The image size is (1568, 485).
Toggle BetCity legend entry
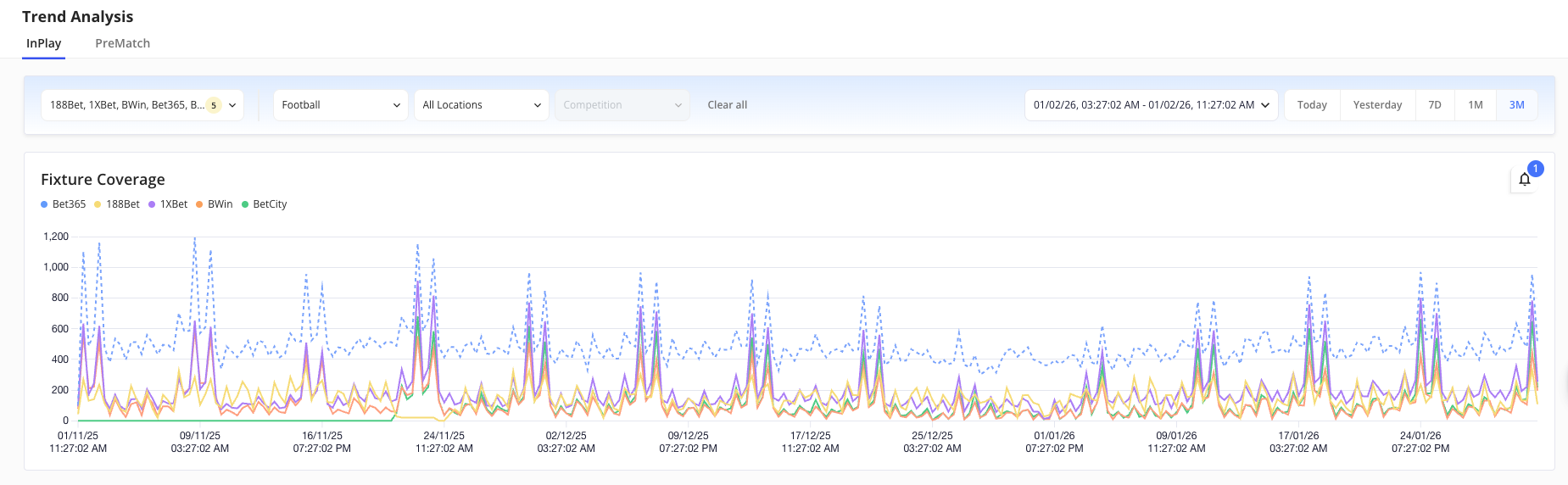[x=265, y=204]
